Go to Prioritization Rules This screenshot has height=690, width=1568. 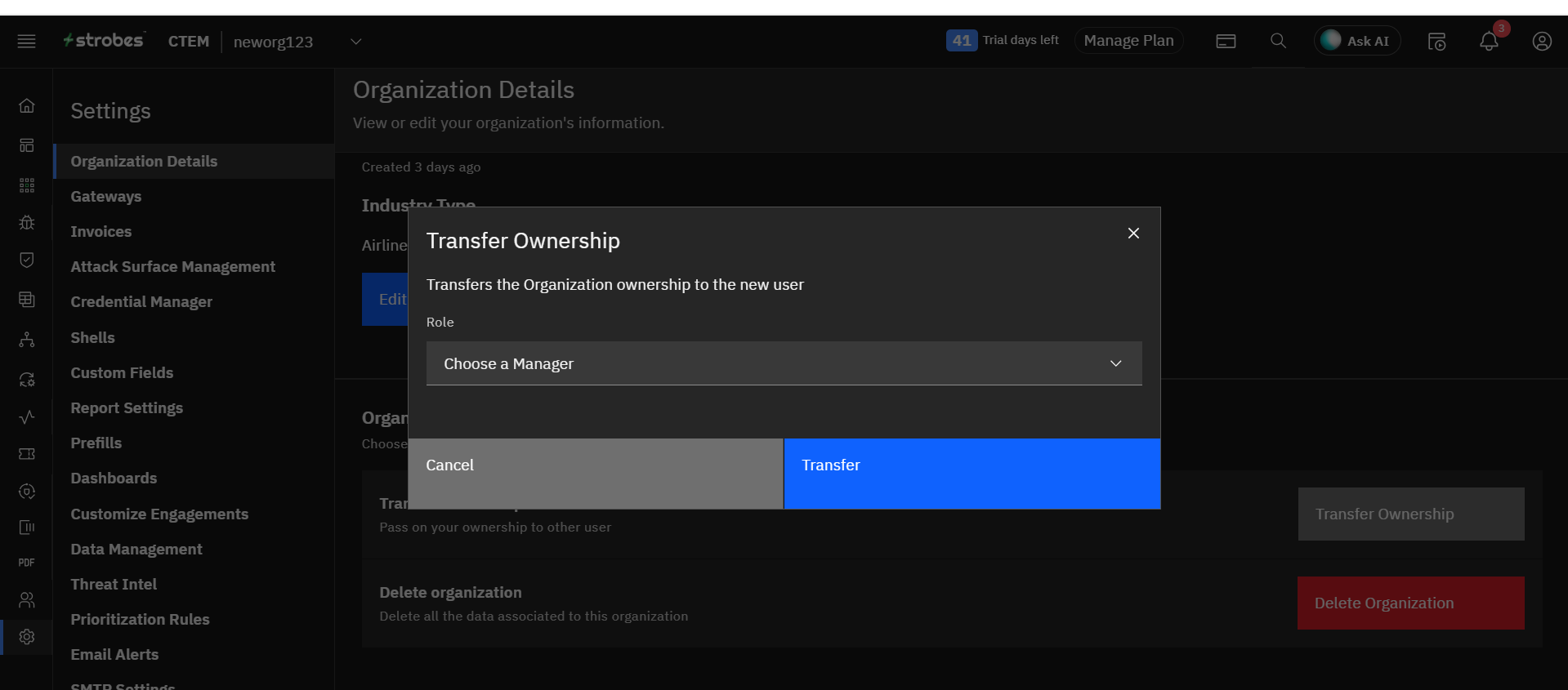point(140,620)
